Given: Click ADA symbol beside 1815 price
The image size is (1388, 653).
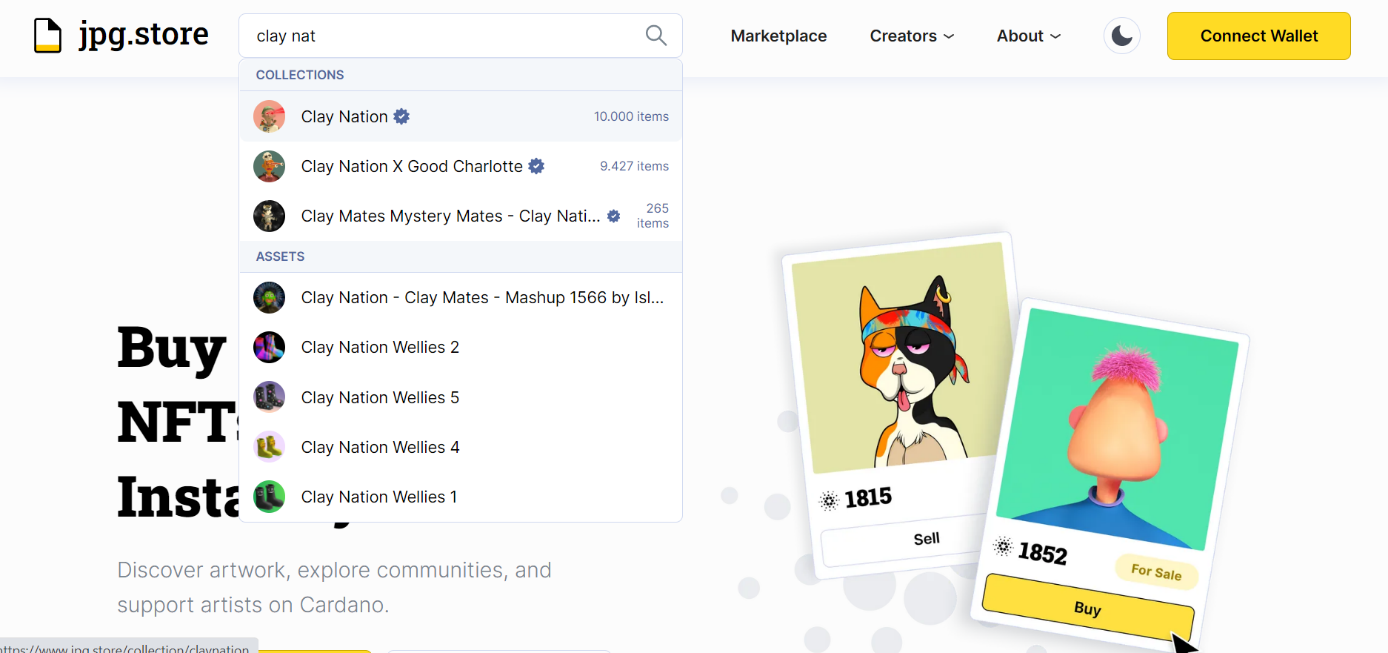Looking at the screenshot, I should pyautogui.click(x=829, y=501).
